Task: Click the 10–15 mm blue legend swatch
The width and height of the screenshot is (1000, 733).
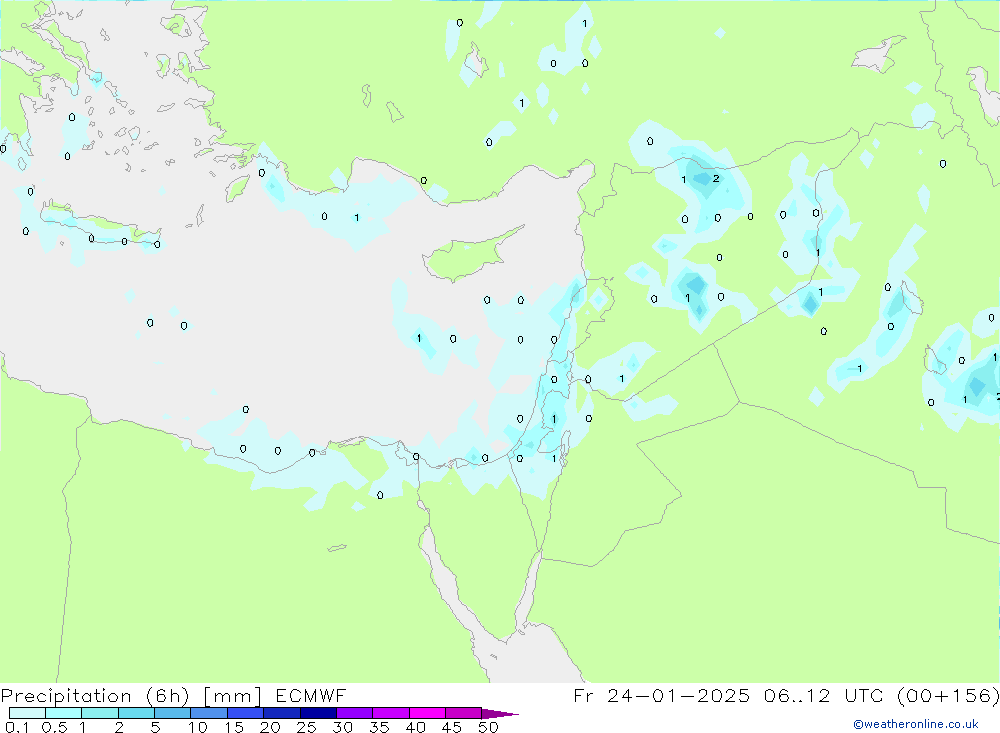Action: [x=209, y=713]
